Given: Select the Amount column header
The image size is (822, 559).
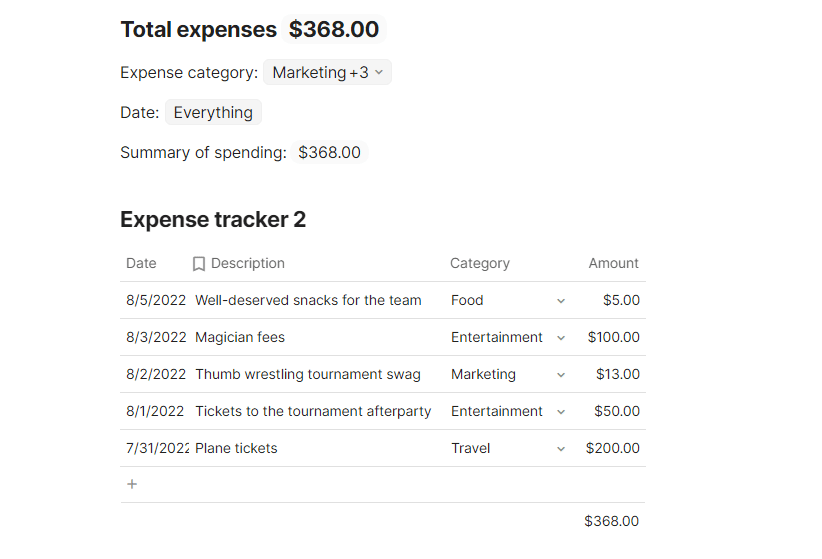Looking at the screenshot, I should pyautogui.click(x=613, y=263).
